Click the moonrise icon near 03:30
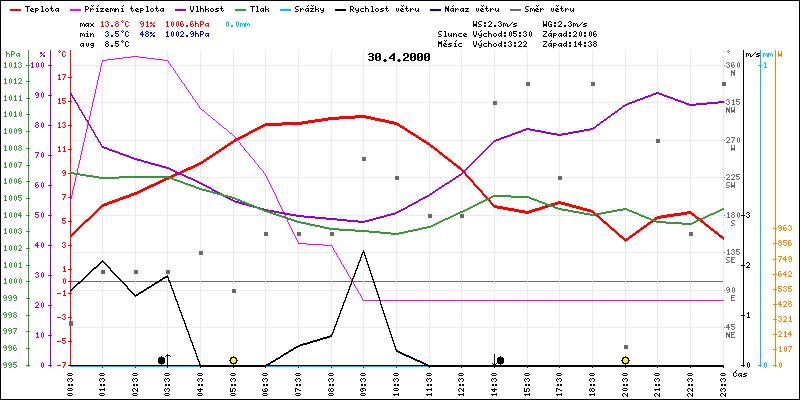The width and height of the screenshot is (800, 400). coord(163,359)
